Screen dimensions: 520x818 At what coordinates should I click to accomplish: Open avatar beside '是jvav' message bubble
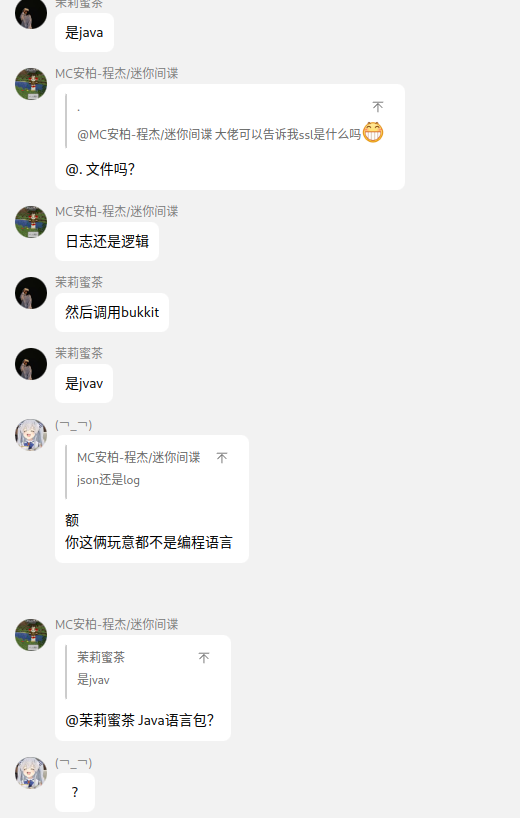[31, 364]
